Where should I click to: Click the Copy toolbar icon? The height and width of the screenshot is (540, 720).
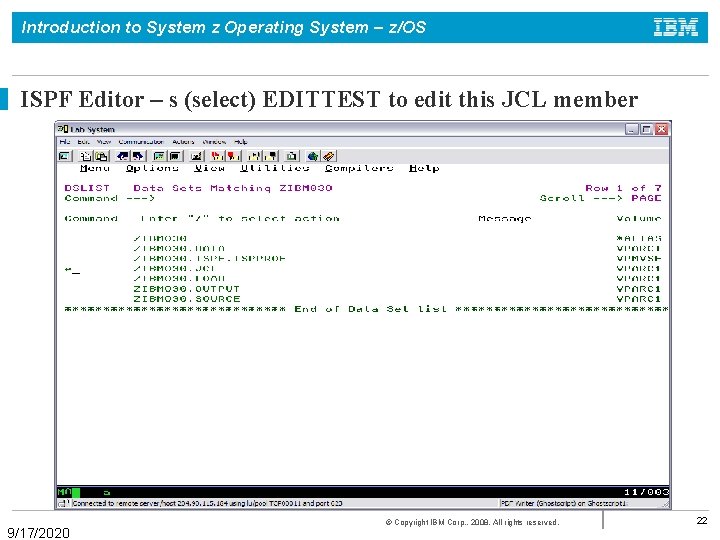85,156
